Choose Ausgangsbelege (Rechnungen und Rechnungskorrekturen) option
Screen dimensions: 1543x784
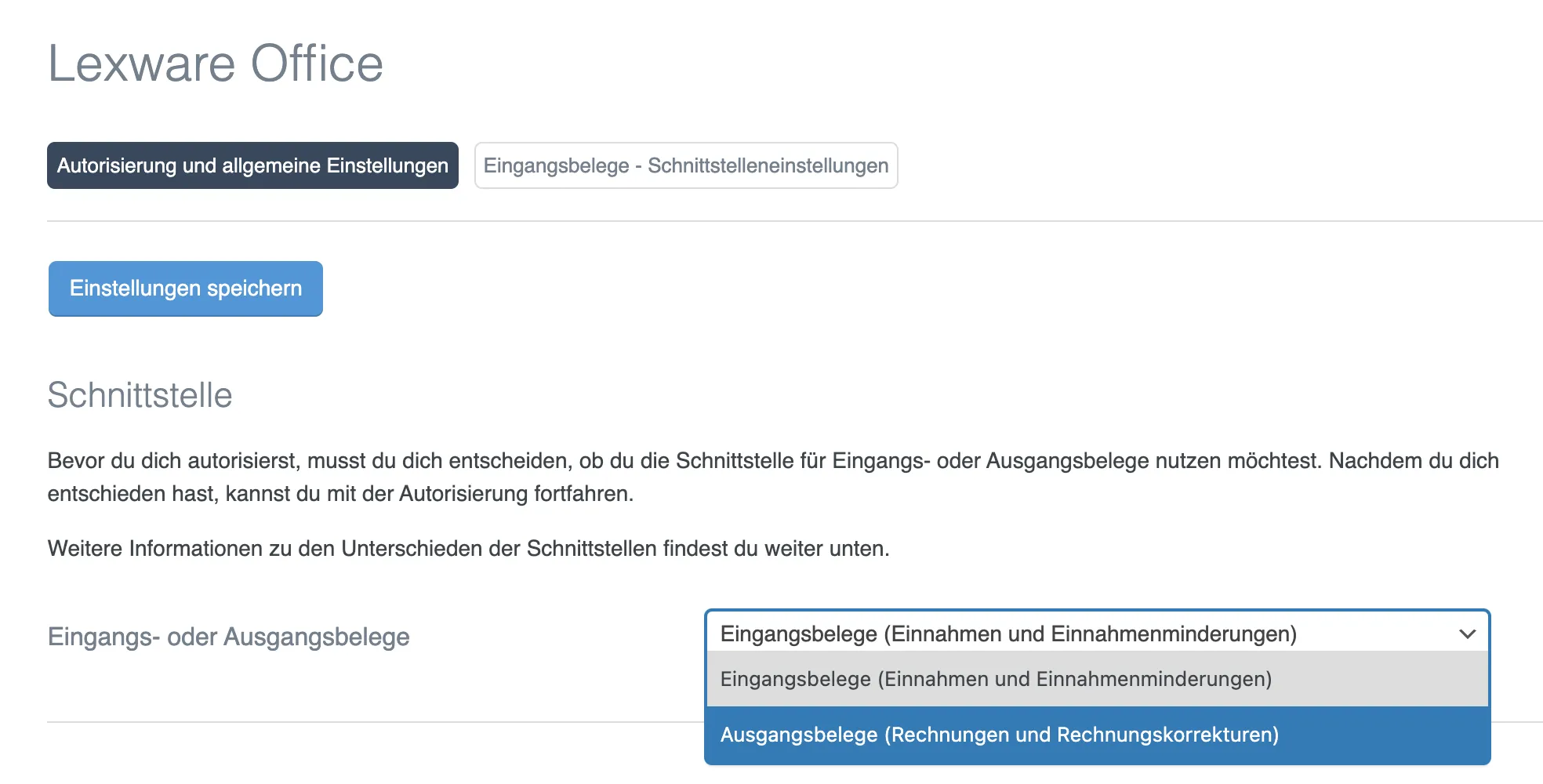[999, 735]
